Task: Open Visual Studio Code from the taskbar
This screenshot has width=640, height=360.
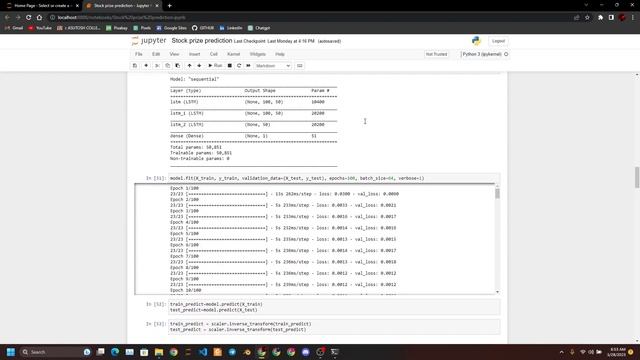Action: pos(203,352)
